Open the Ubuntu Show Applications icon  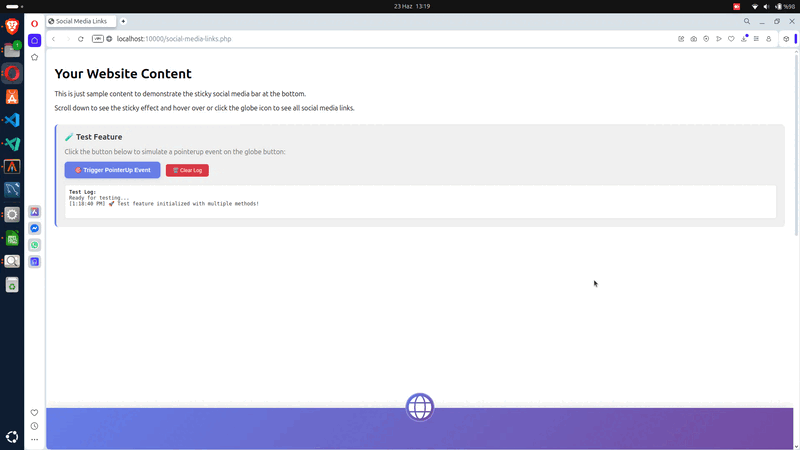point(12,437)
